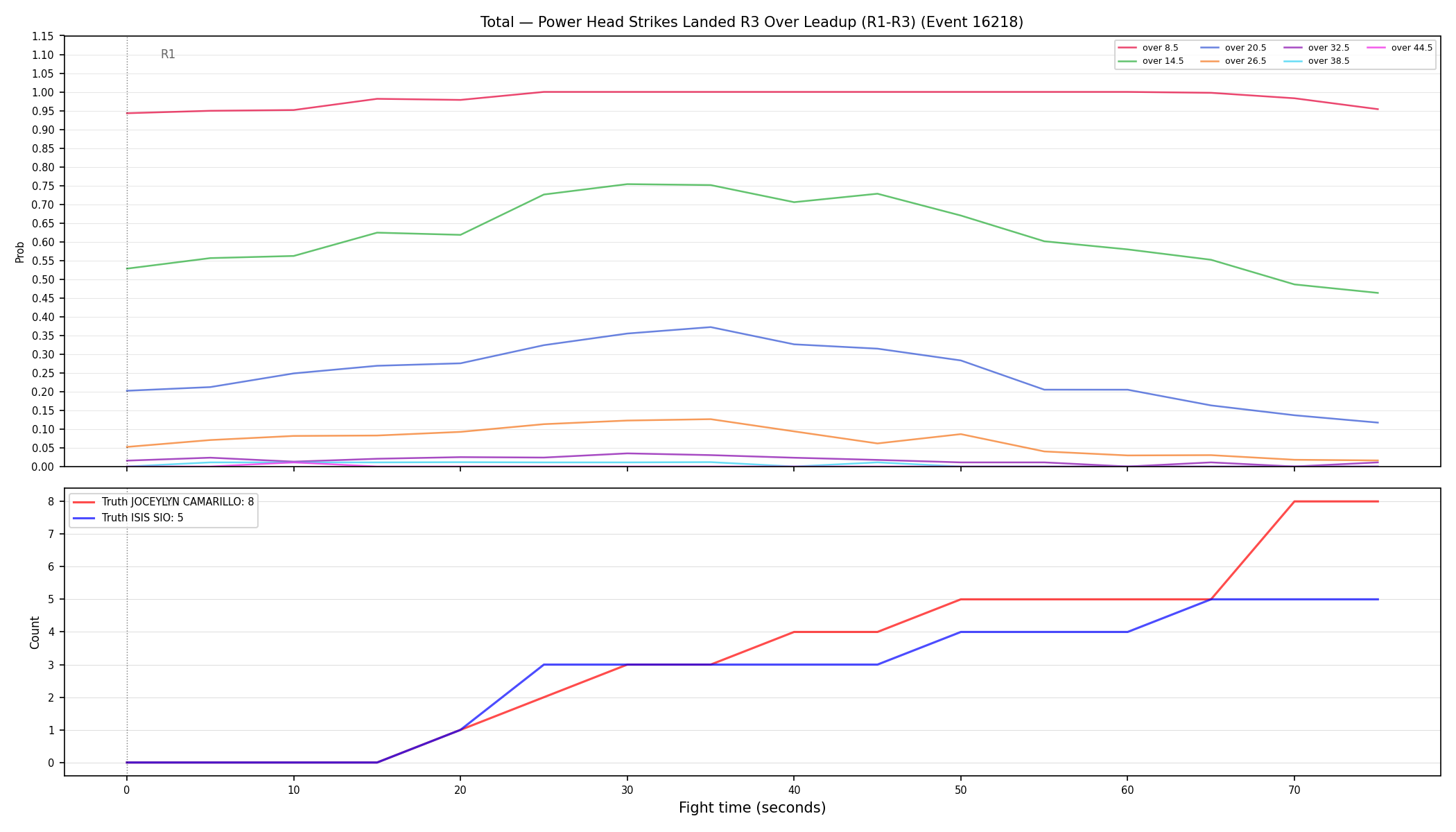Click the 'Fight time (seconds)' axis label

click(x=752, y=808)
